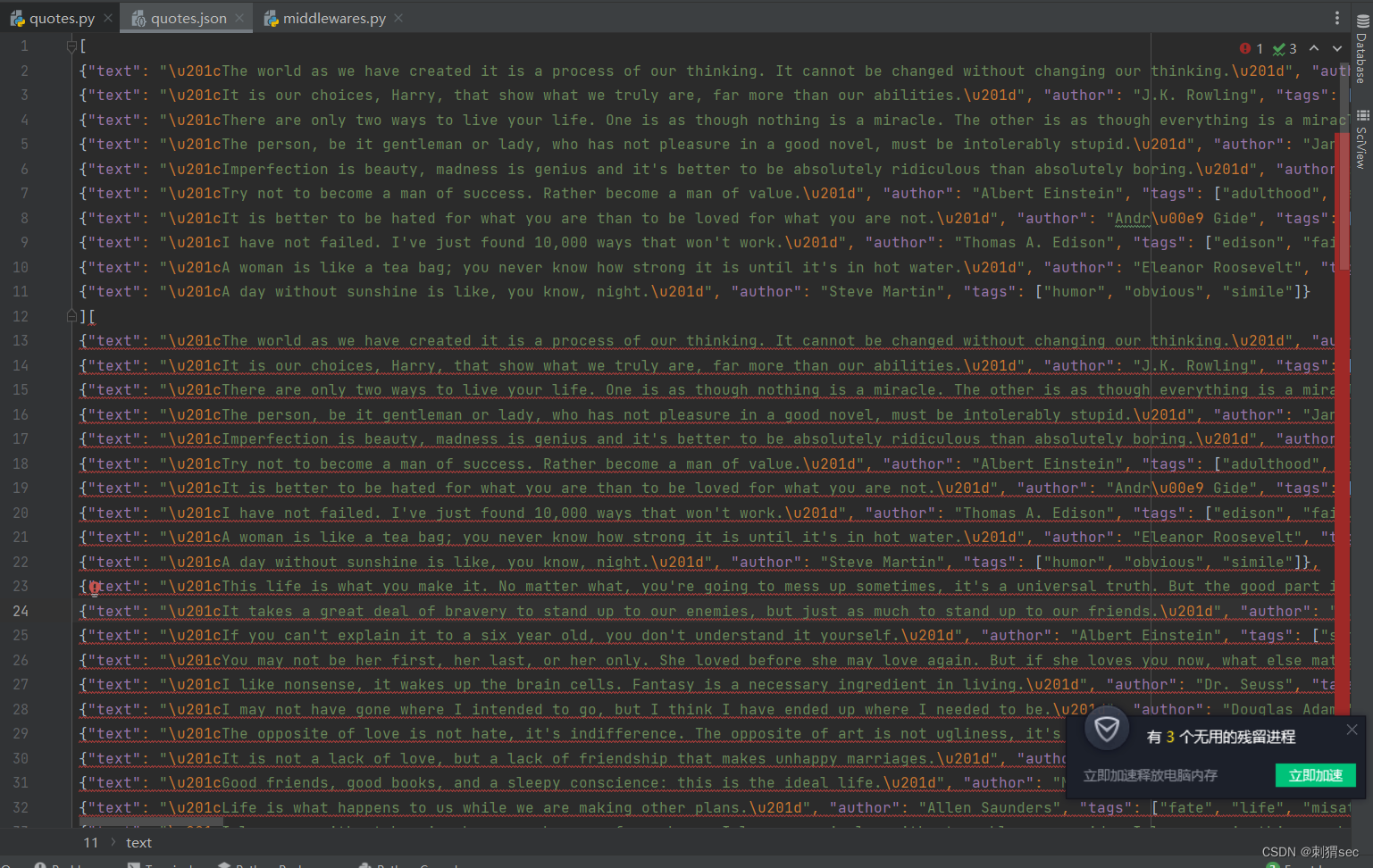Image resolution: width=1373 pixels, height=868 pixels.
Task: Go to previous highlighted problem arrow
Action: pyautogui.click(x=1314, y=48)
